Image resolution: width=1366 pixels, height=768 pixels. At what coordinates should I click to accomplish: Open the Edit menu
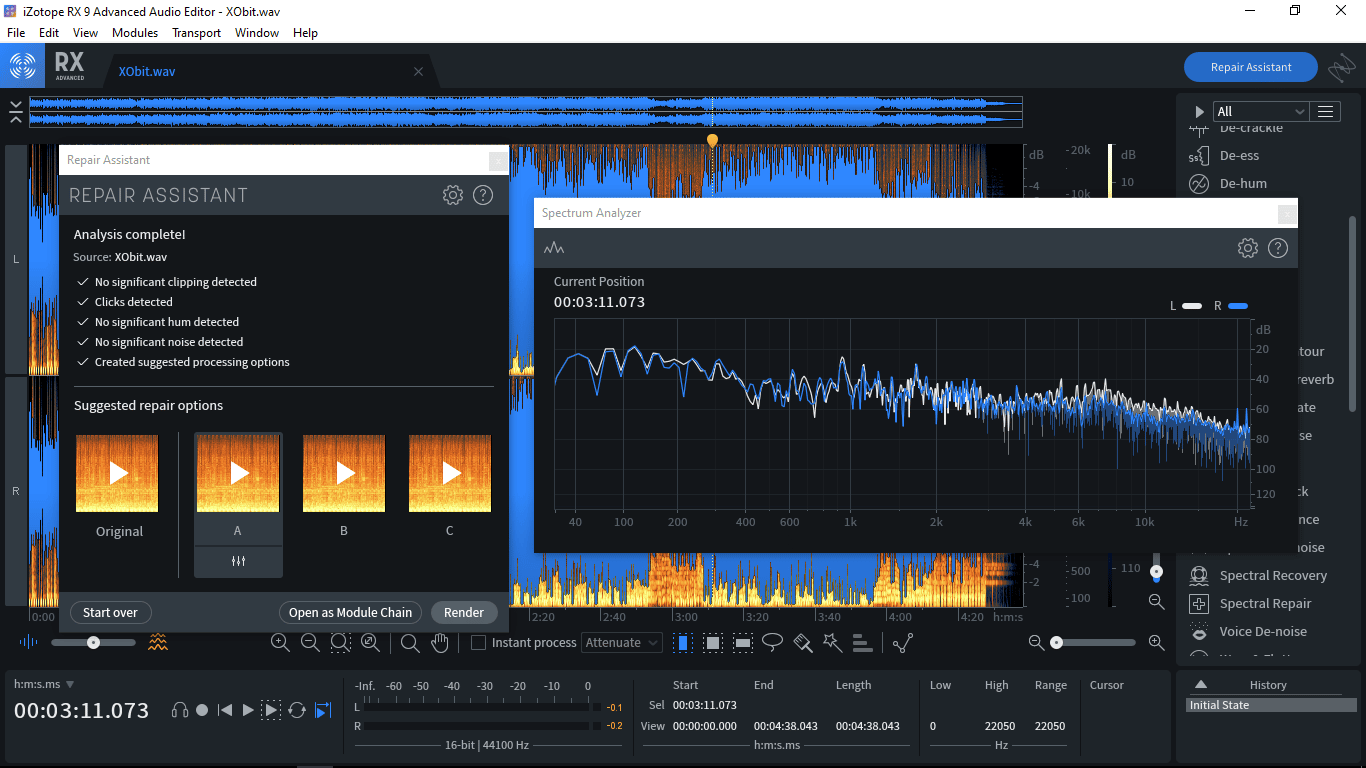(49, 33)
